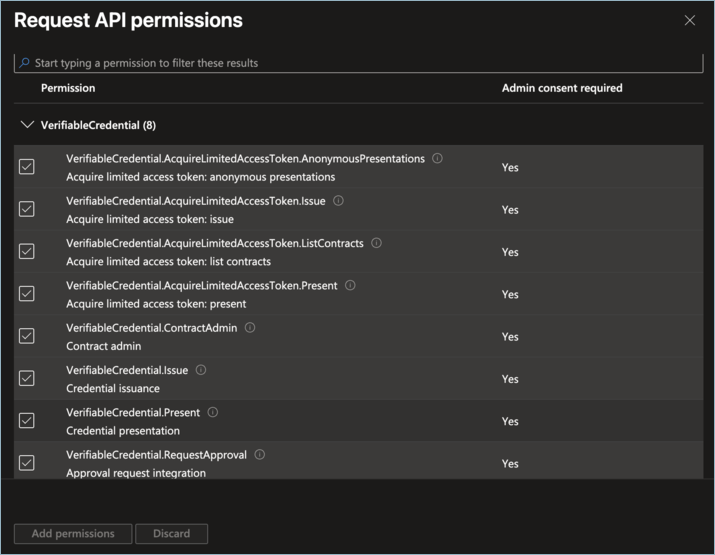Click the Permission column header
The image size is (715, 555).
68,88
